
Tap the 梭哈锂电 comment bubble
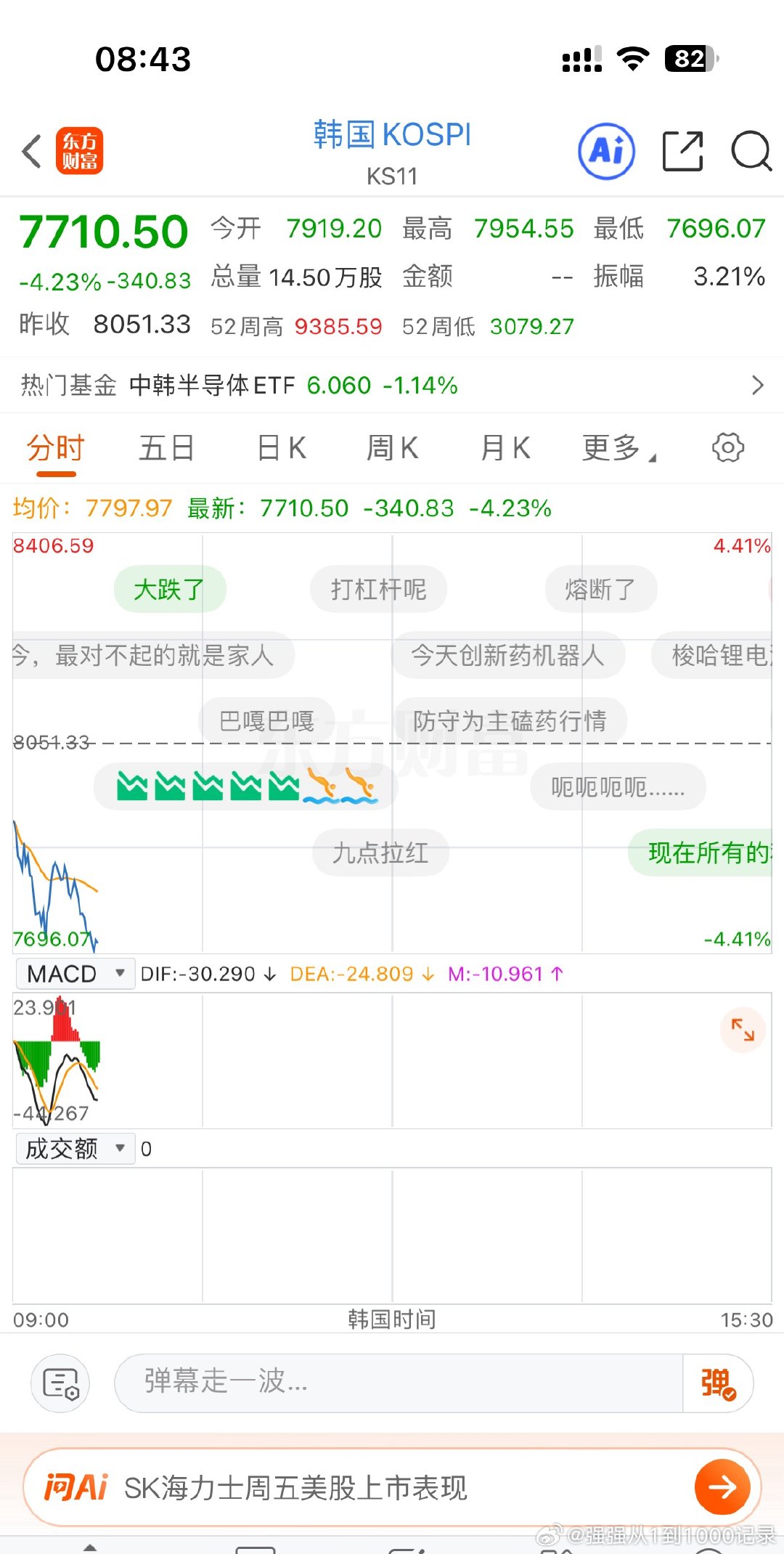712,655
